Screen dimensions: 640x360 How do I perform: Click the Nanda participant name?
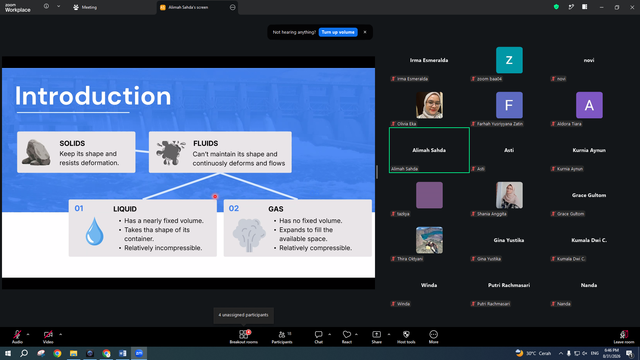(589, 285)
